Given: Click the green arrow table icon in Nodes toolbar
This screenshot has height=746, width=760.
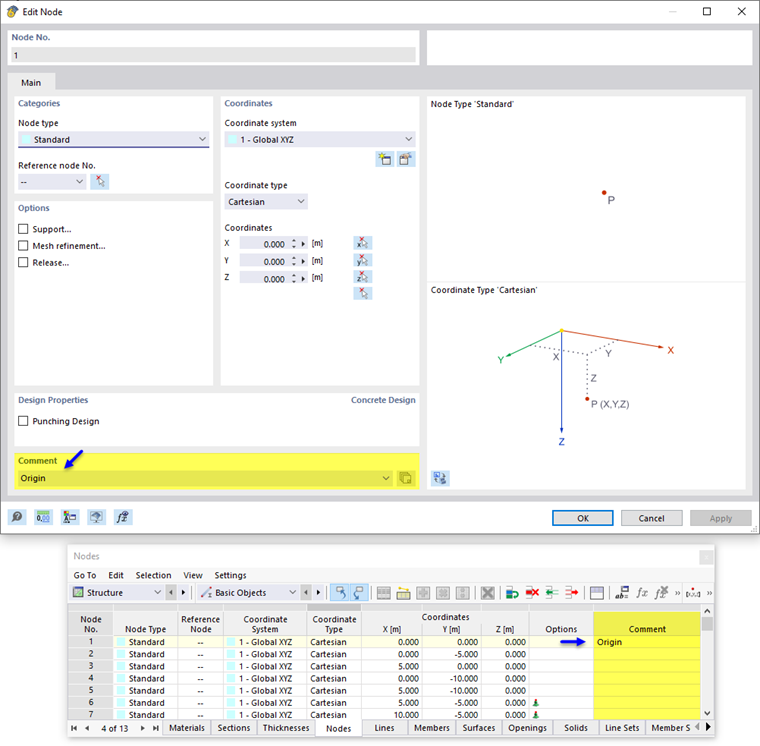Looking at the screenshot, I should [x=512, y=593].
